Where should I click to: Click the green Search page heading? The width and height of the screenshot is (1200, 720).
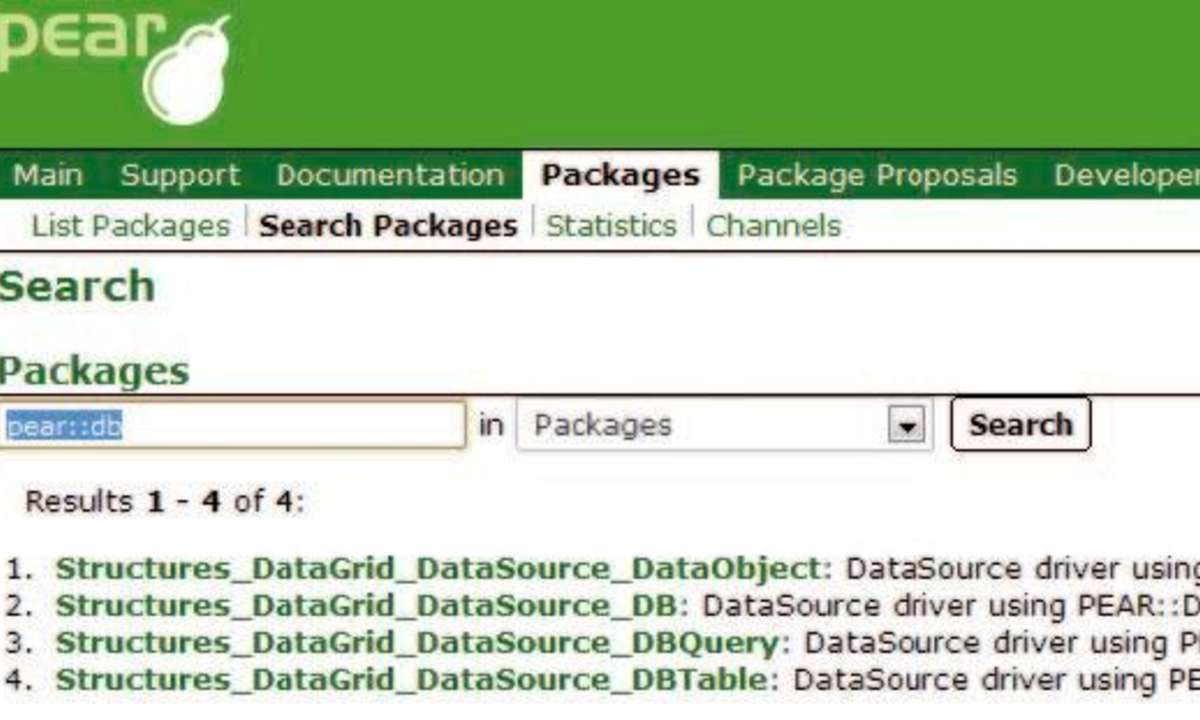[77, 287]
